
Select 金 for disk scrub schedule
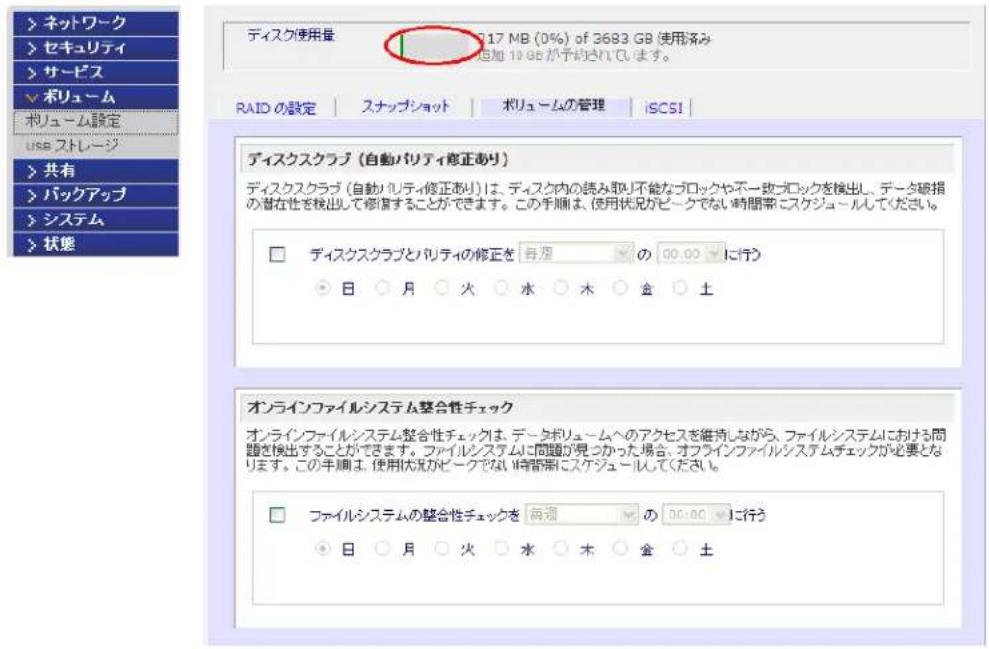(x=621, y=288)
